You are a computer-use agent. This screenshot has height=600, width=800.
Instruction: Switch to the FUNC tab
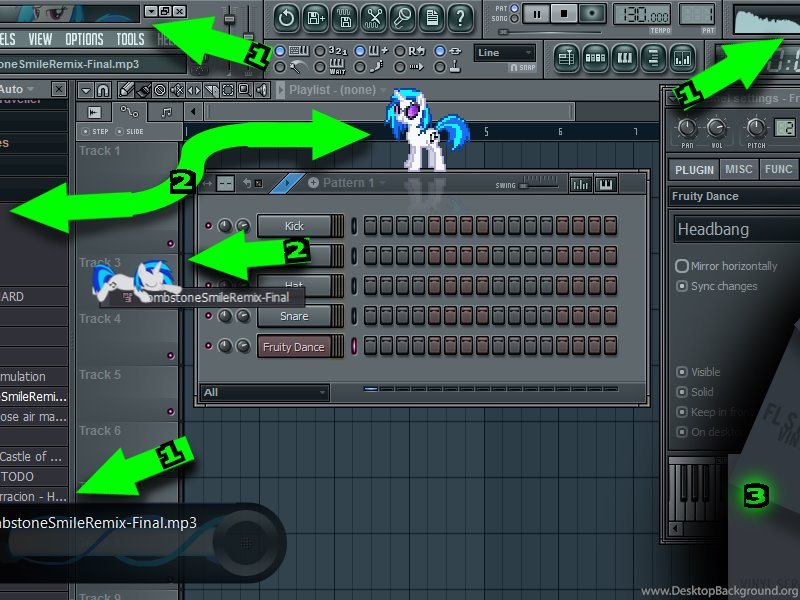tap(779, 169)
